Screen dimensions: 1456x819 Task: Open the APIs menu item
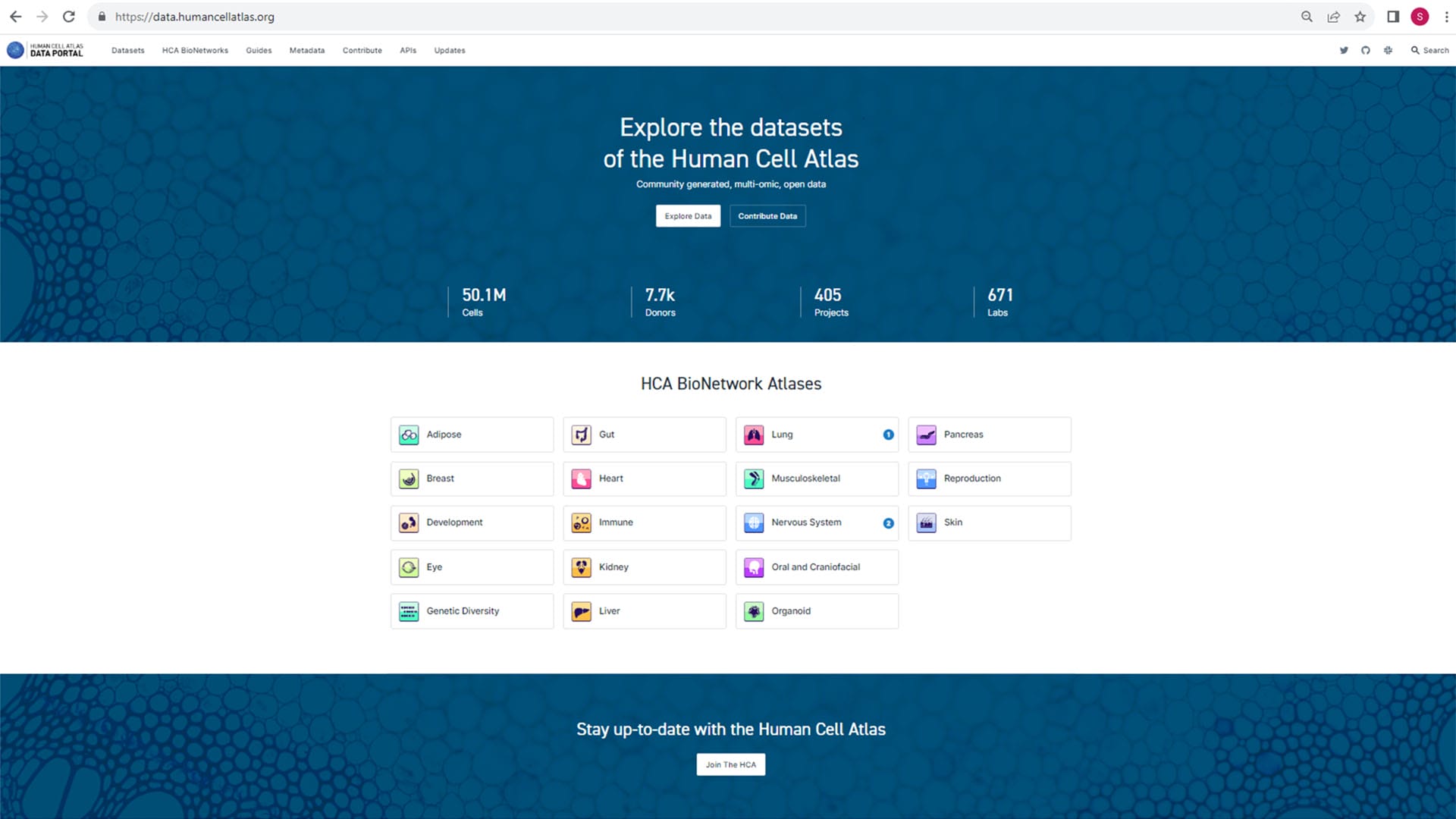[x=408, y=51]
